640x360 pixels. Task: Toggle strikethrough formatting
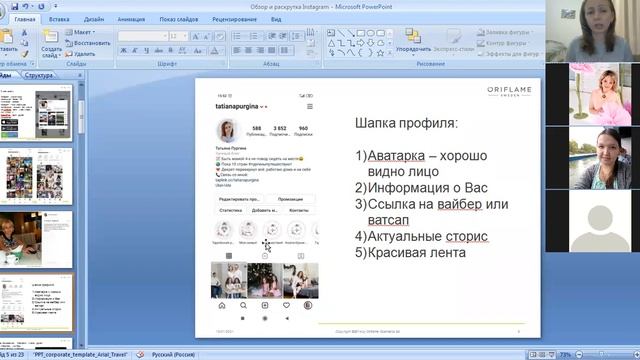(159, 51)
